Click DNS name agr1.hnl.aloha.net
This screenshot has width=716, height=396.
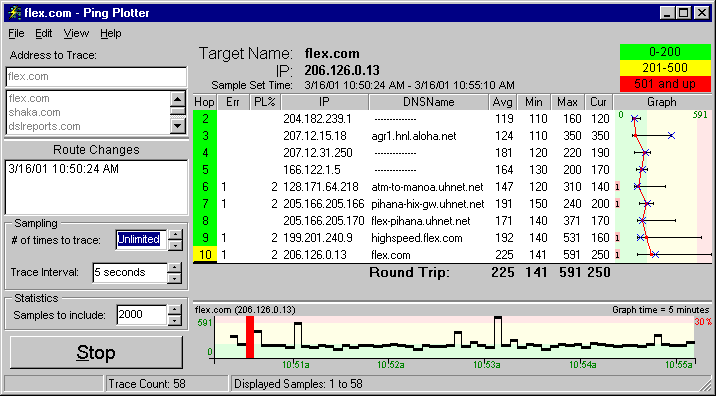414,136
